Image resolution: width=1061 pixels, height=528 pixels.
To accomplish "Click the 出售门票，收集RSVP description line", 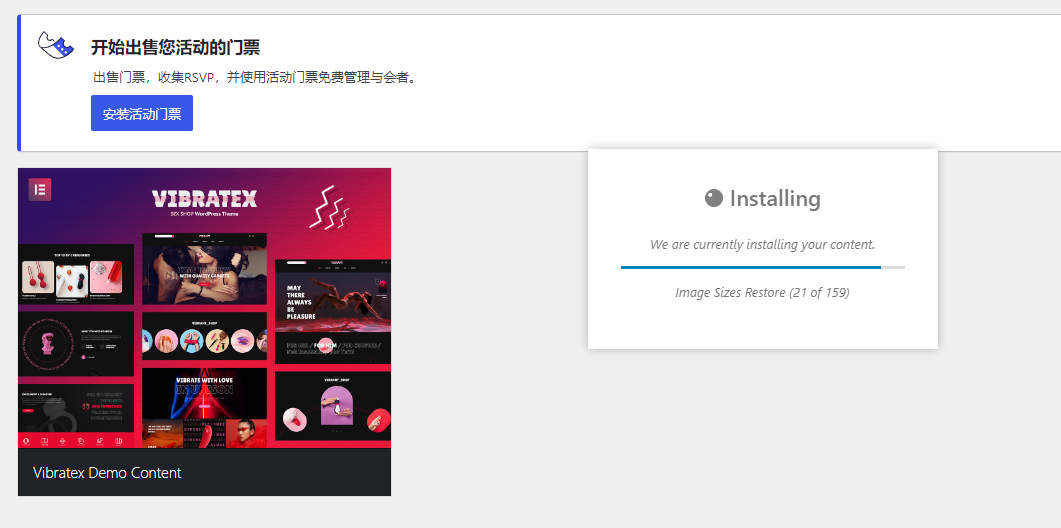I will coord(254,77).
